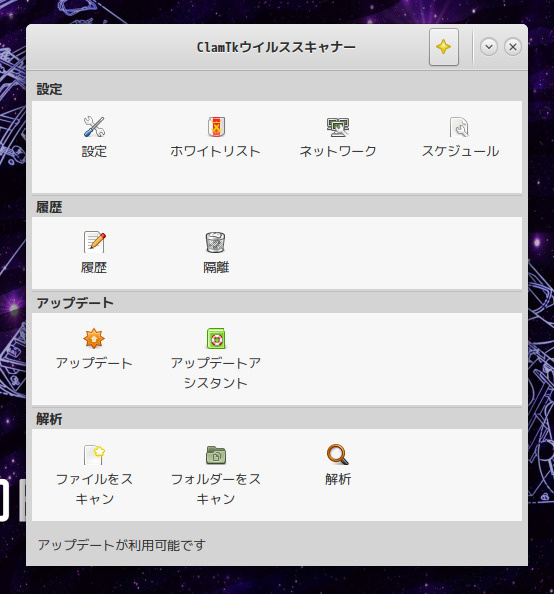Click the ネットワーク label text

(x=338, y=152)
